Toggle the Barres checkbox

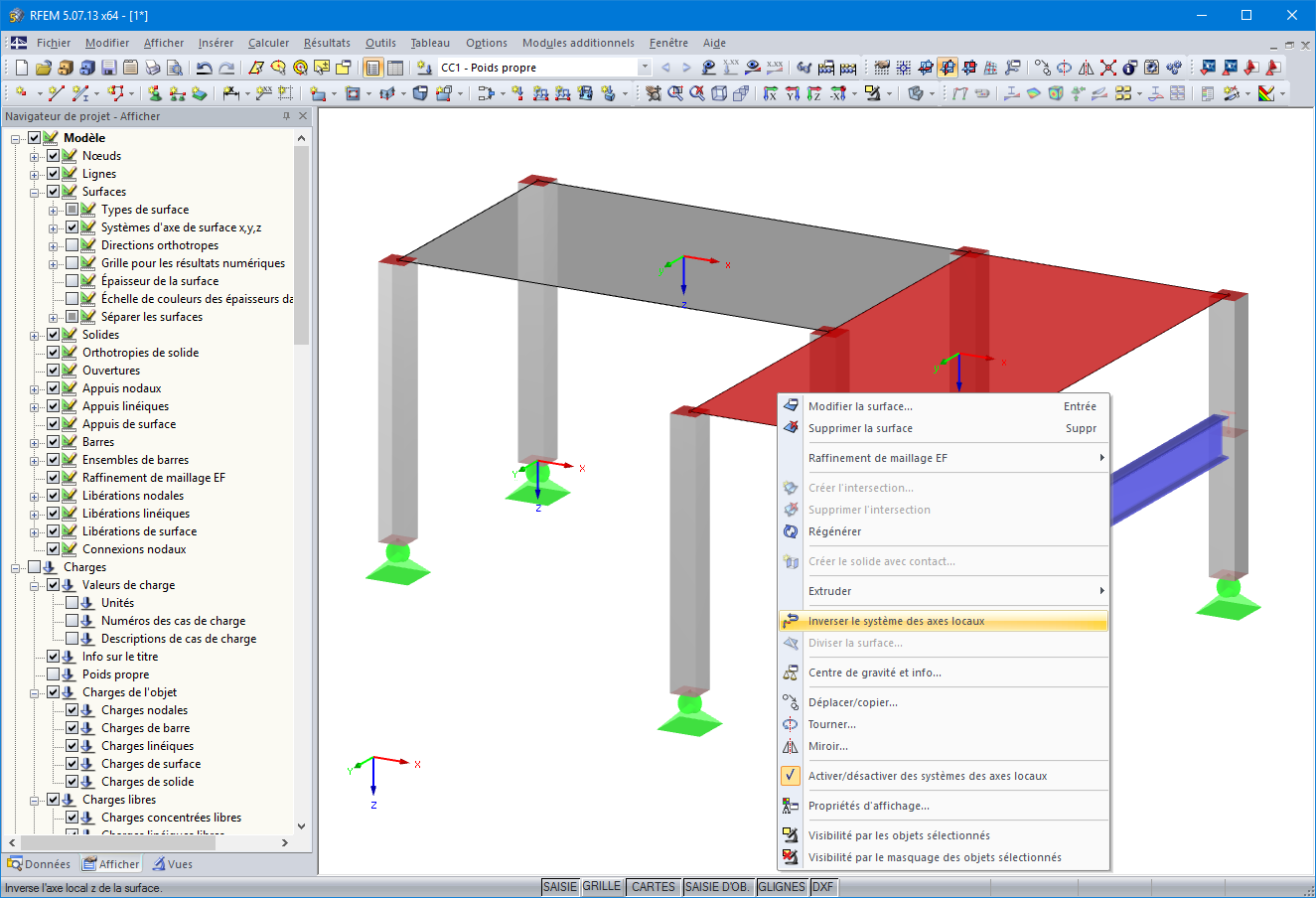pyautogui.click(x=54, y=442)
